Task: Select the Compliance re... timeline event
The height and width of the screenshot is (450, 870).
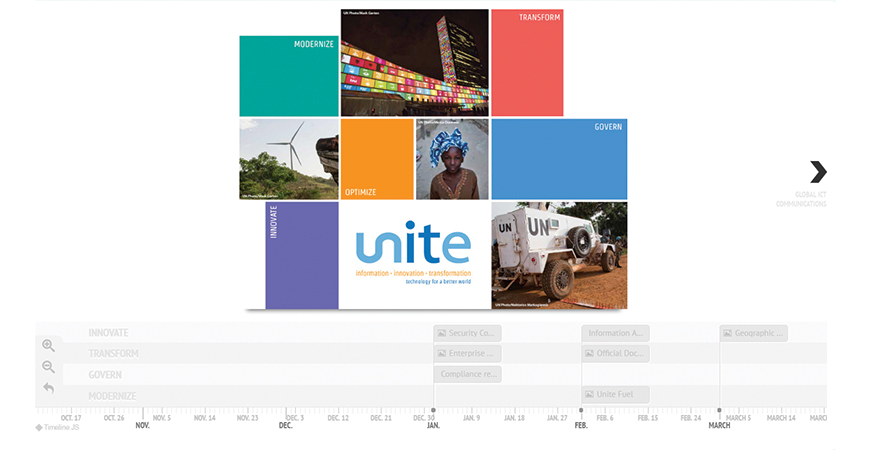Action: (467, 374)
